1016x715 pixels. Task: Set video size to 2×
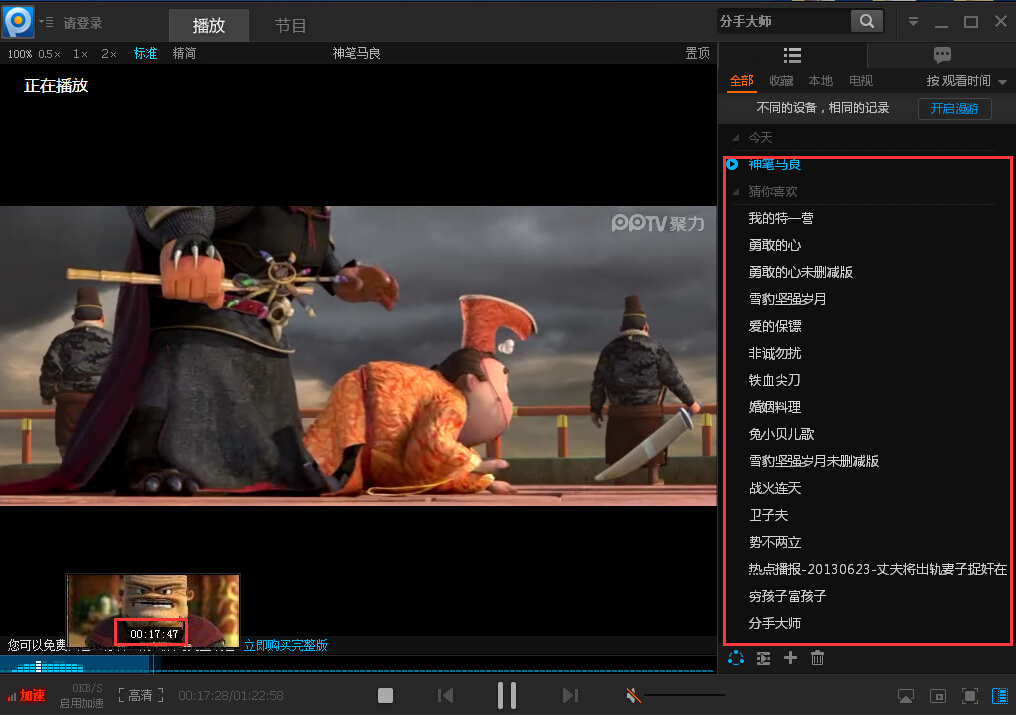click(x=109, y=54)
